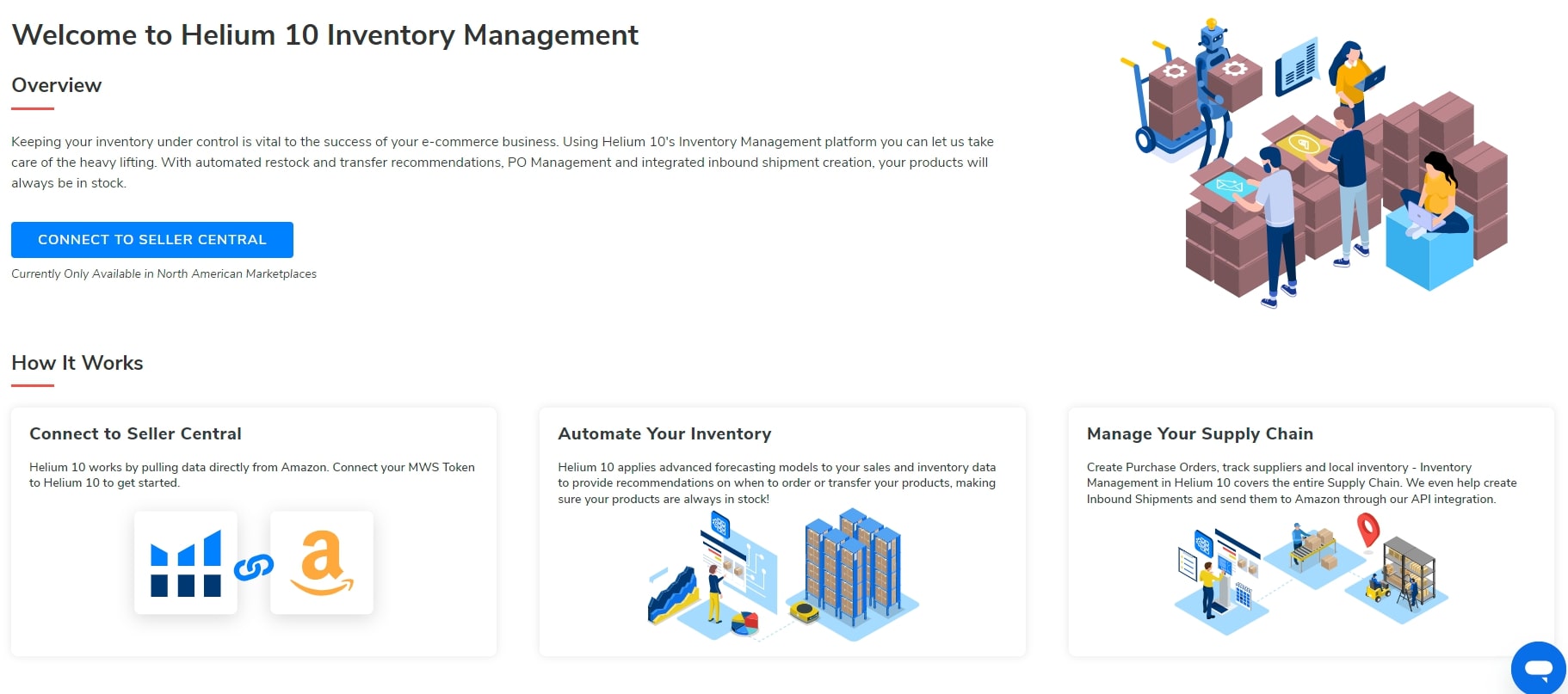Click the How It Works heading
1568x694 pixels.
coord(77,363)
